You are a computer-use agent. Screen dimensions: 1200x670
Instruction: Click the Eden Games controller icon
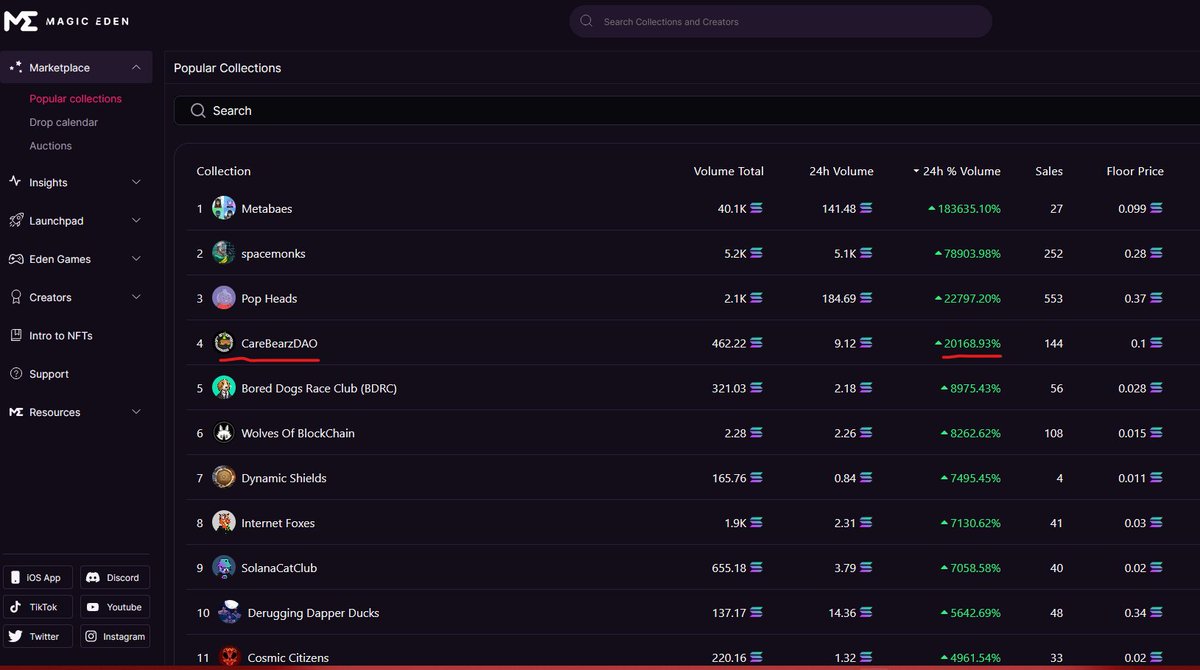point(15,259)
